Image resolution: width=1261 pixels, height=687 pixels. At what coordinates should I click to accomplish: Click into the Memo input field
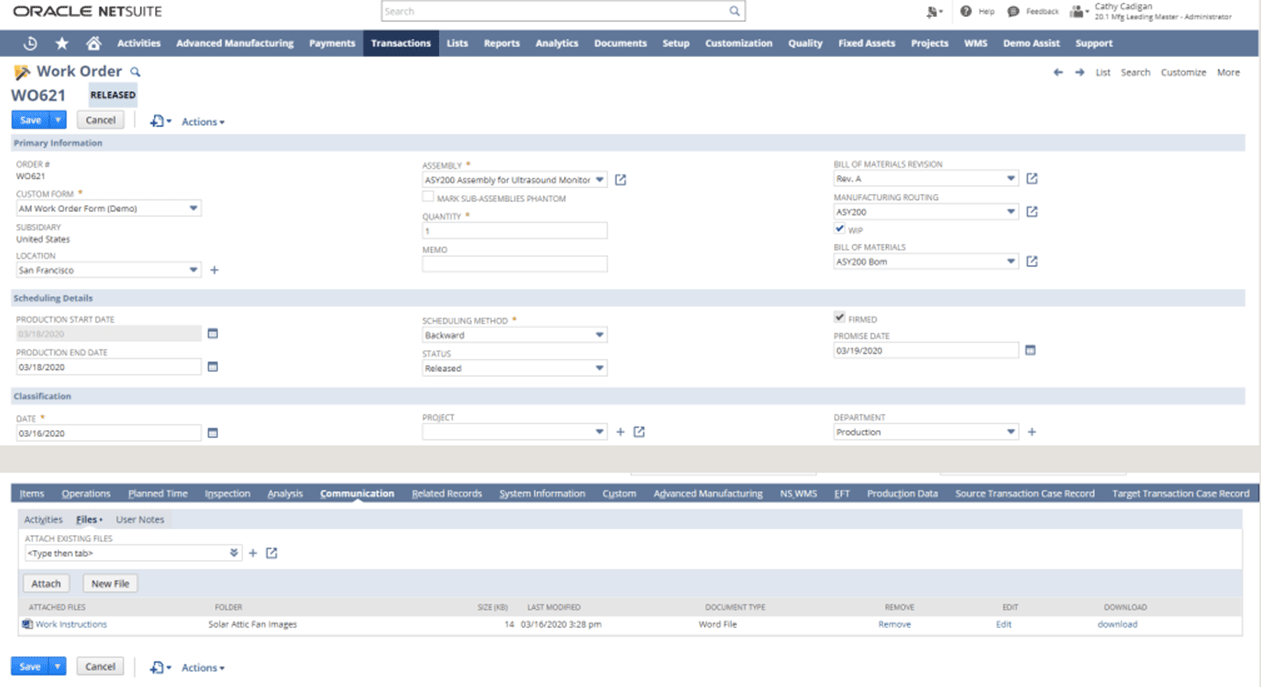tap(514, 264)
